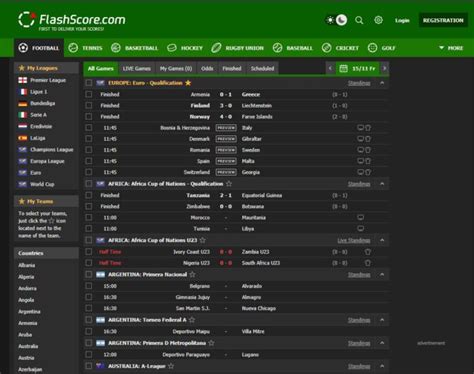Switch to the Finished tab
The height and width of the screenshot is (374, 474).
(x=232, y=68)
